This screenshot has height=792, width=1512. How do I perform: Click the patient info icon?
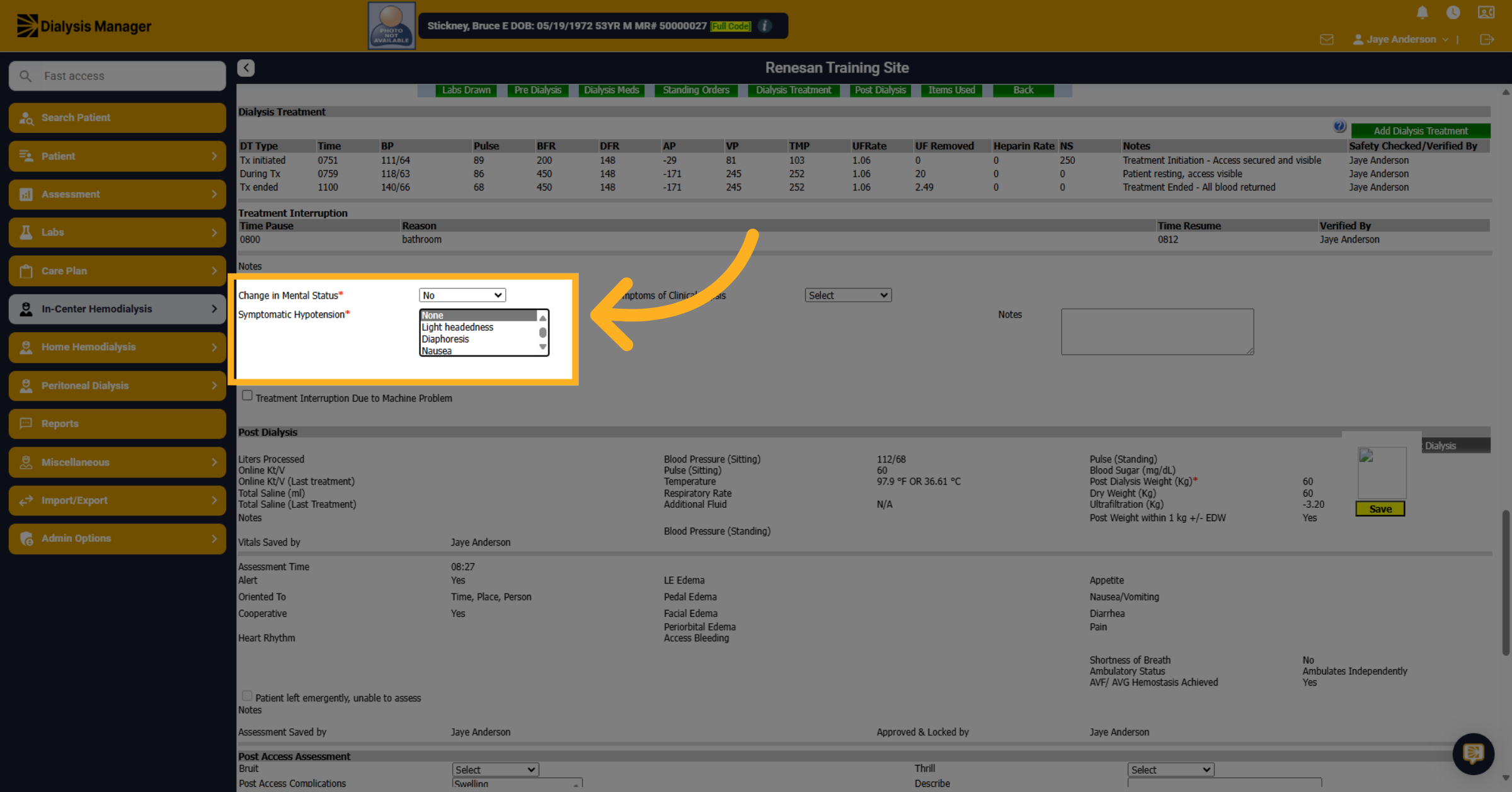coord(765,26)
